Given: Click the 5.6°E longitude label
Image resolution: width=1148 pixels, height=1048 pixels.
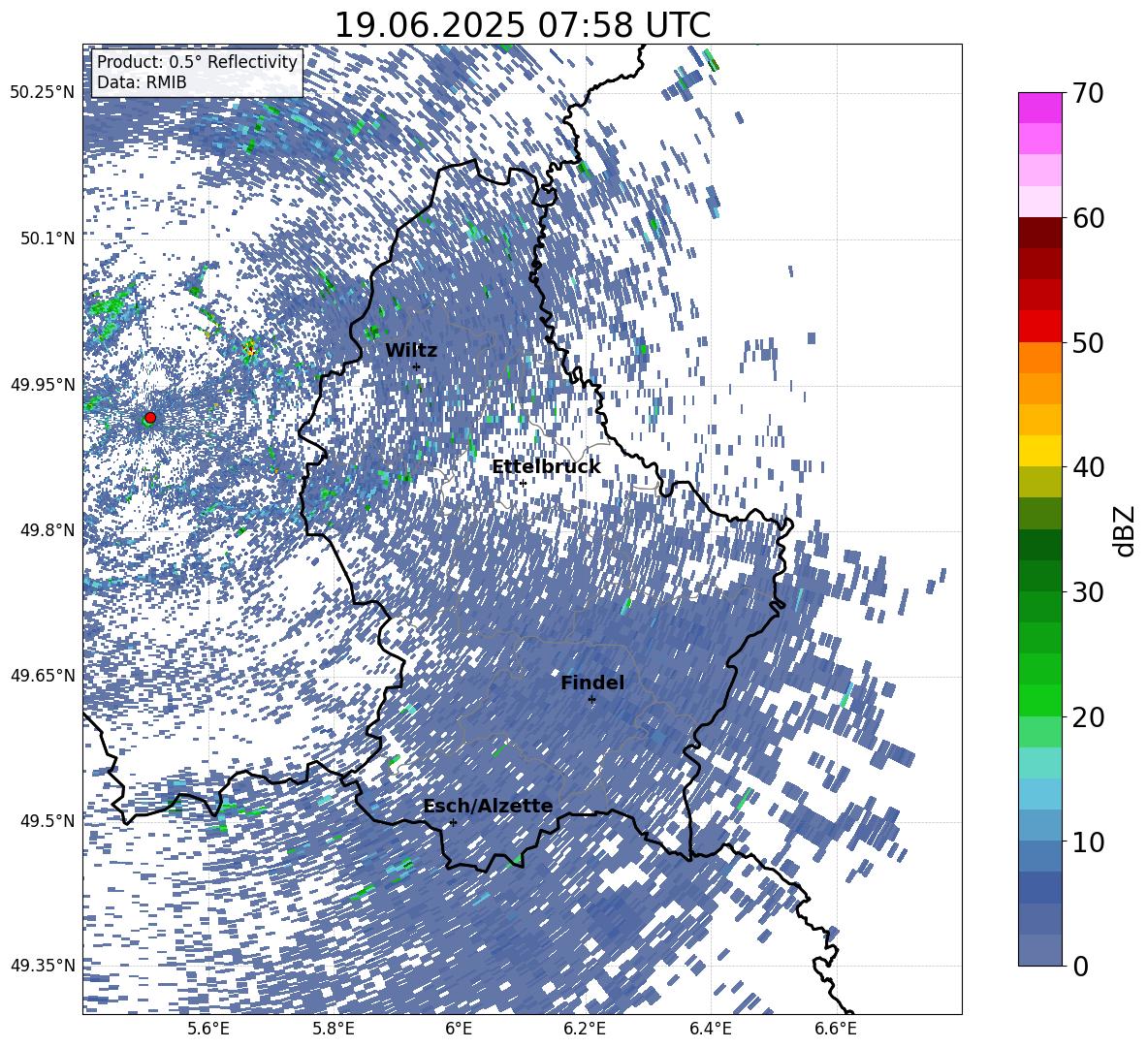Looking at the screenshot, I should coord(208,1029).
